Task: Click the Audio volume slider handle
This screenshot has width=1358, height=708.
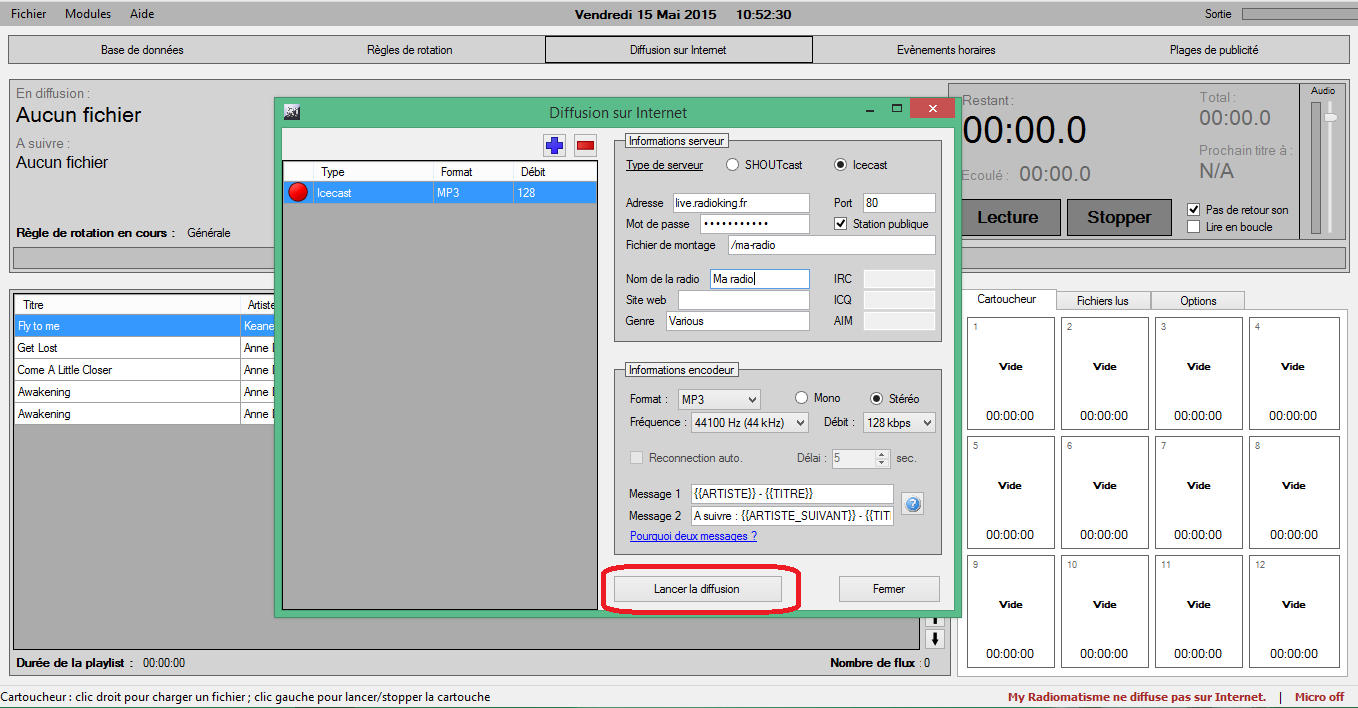Action: (x=1330, y=118)
